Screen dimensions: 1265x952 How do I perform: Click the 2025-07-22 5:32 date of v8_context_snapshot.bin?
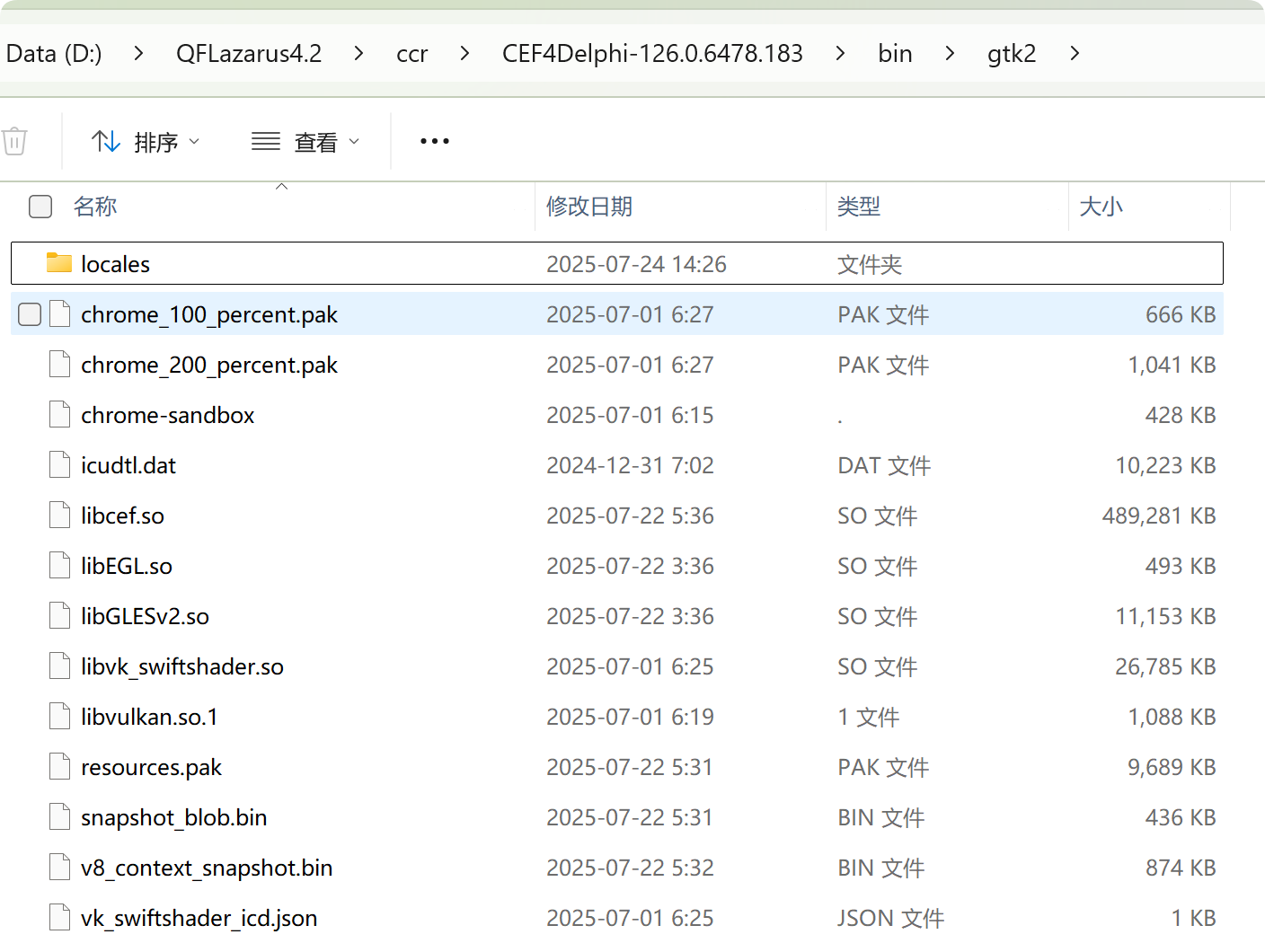tap(630, 868)
